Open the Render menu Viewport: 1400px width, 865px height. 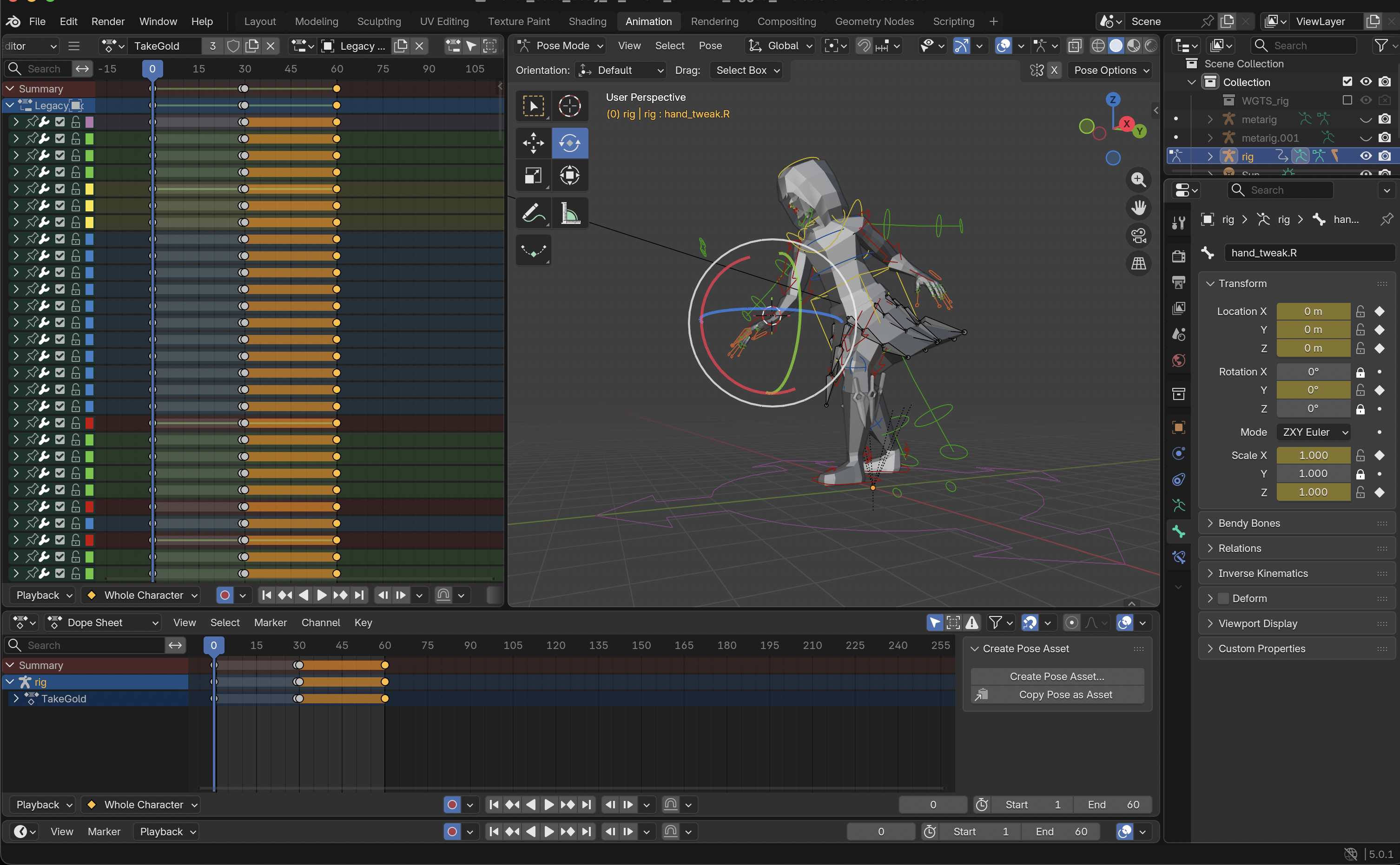click(x=108, y=21)
